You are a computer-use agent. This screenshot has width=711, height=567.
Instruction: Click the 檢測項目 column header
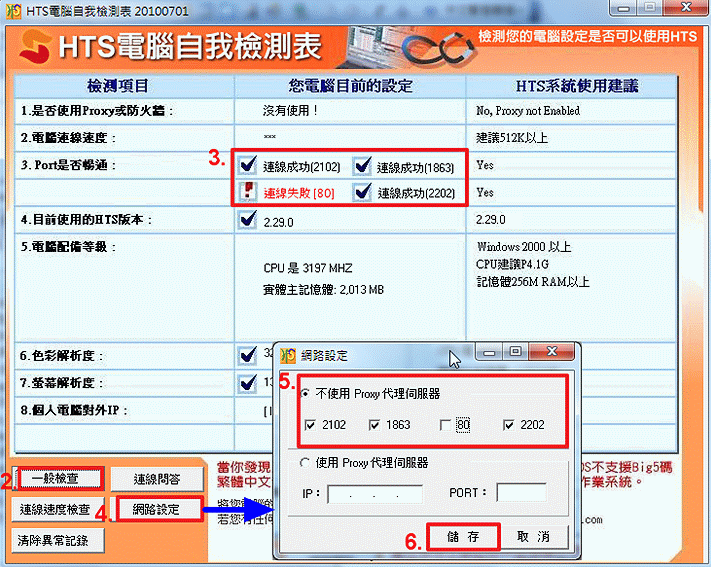[117, 86]
